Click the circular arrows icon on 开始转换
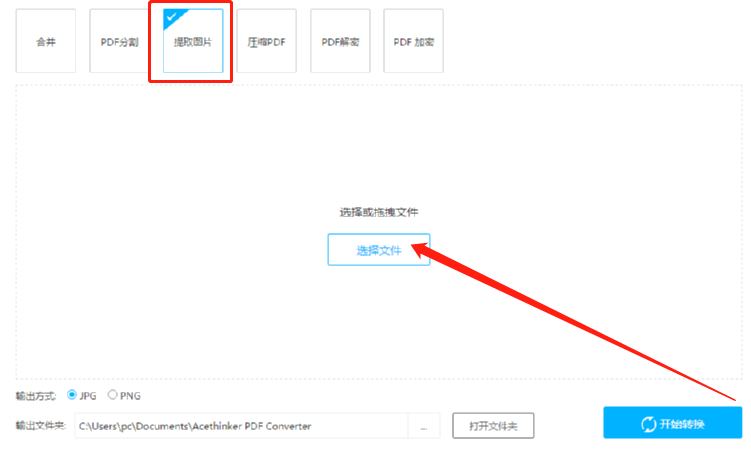This screenshot has width=751, height=449. click(649, 424)
